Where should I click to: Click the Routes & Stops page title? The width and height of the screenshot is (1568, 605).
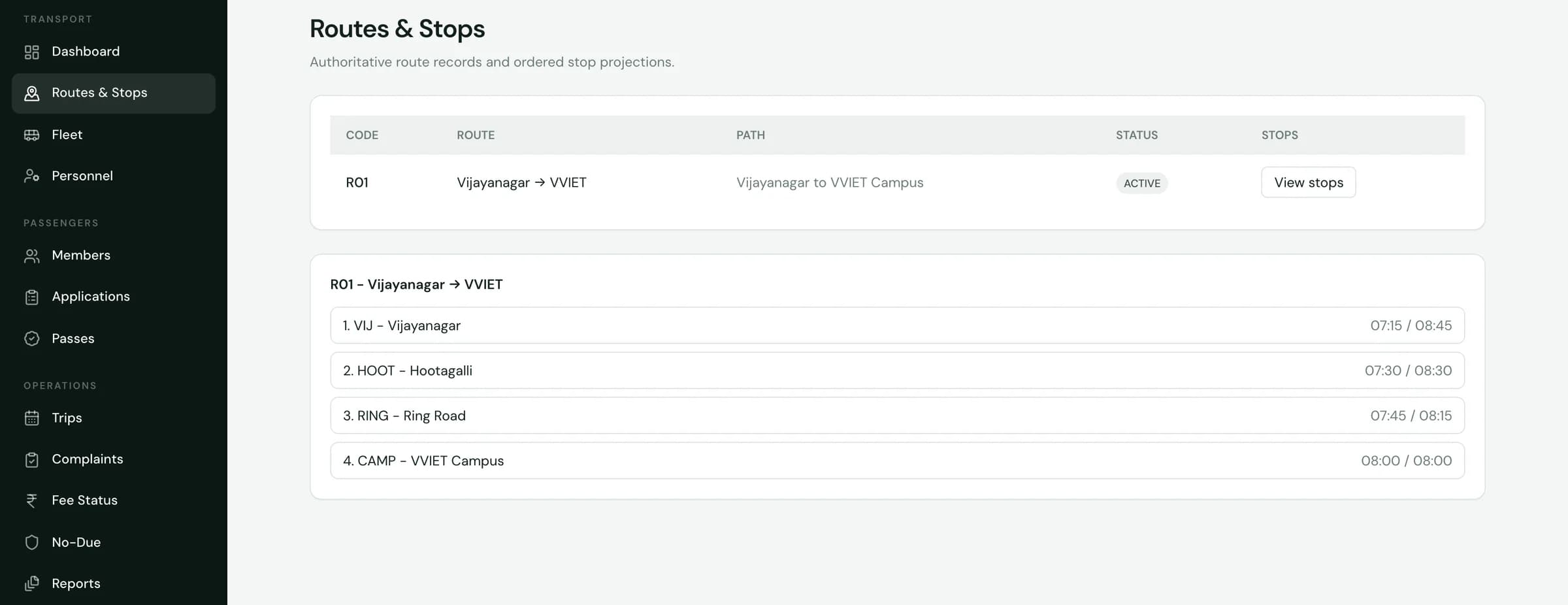click(x=397, y=29)
